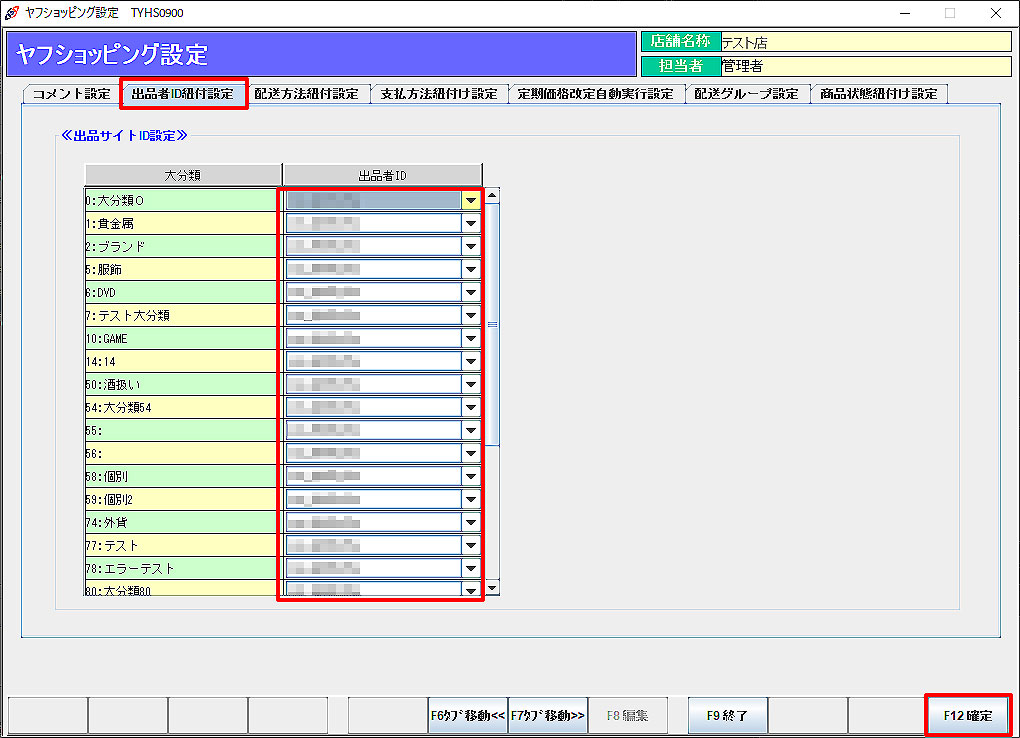Click the F9 終了 button
1020x738 pixels.
click(x=727, y=716)
